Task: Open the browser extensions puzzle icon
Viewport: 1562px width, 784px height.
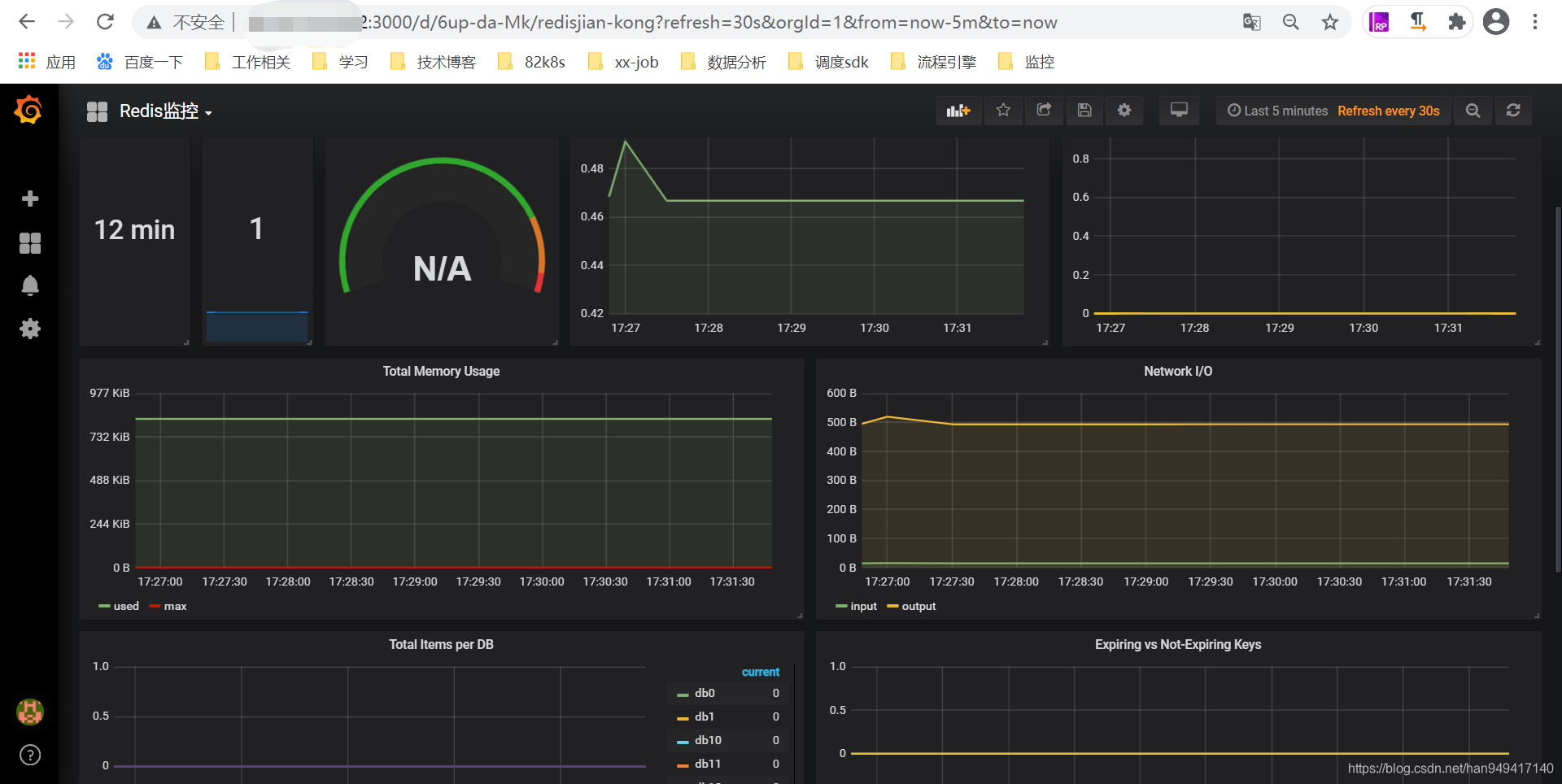Action: click(1456, 22)
